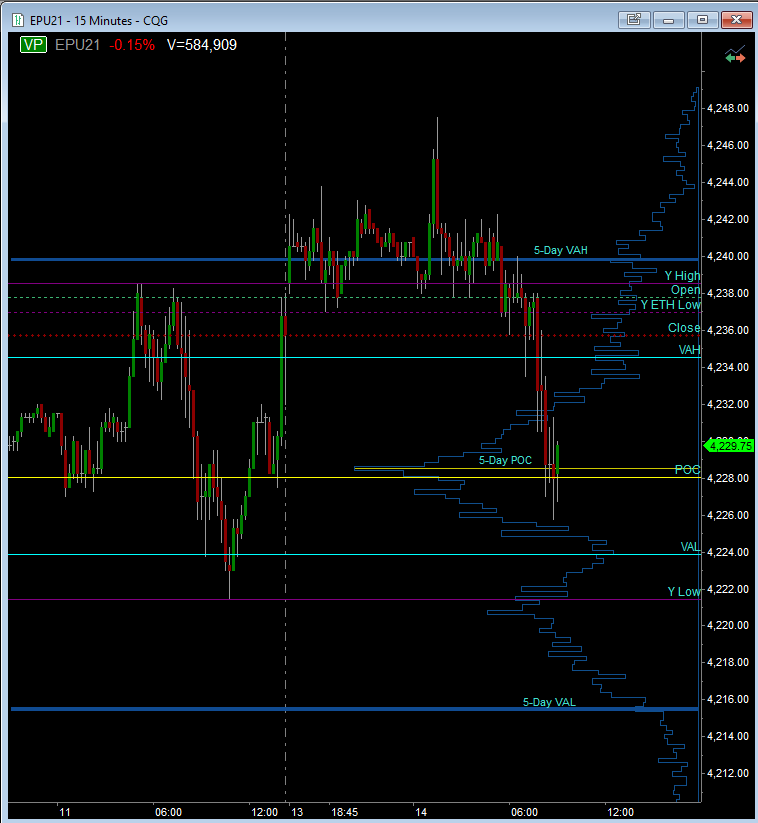Click the 5-Day POC label
758x823 pixels.
click(505, 460)
